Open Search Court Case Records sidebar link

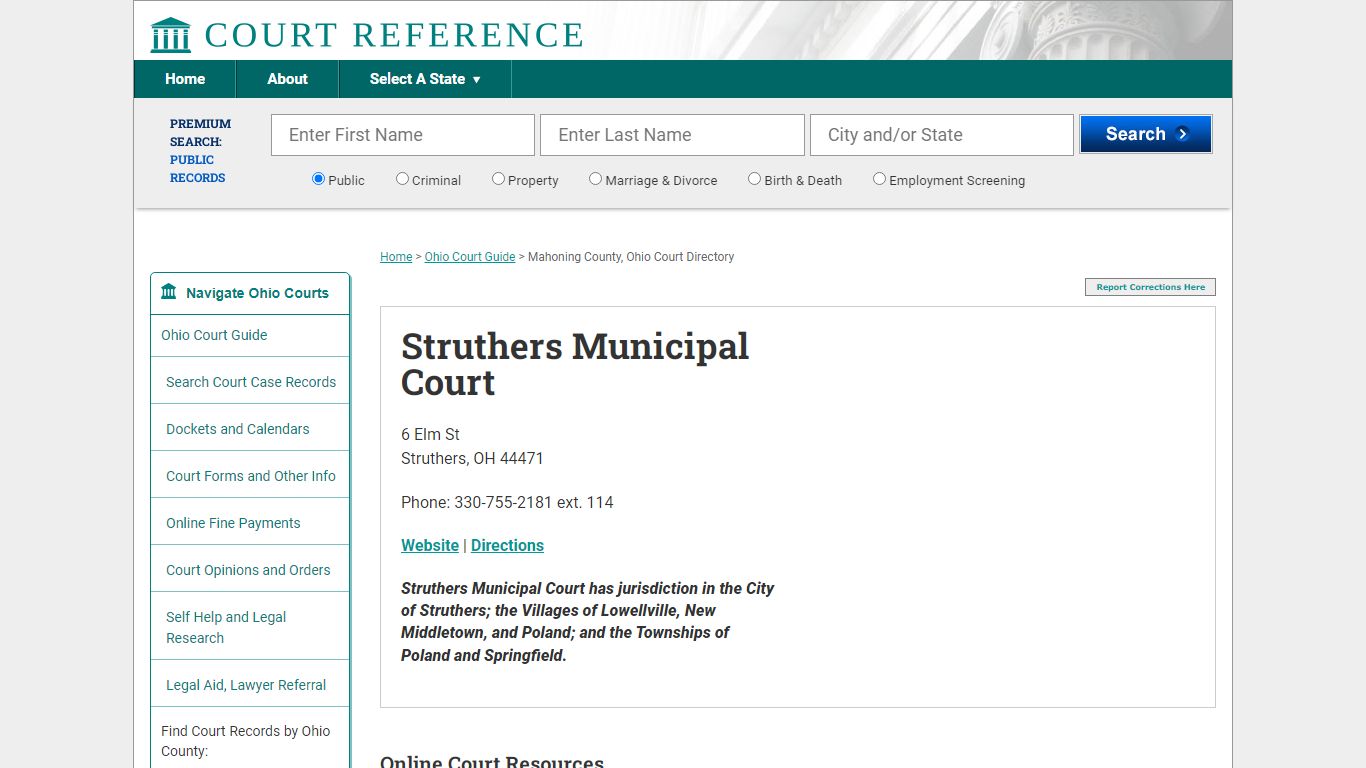pos(251,382)
